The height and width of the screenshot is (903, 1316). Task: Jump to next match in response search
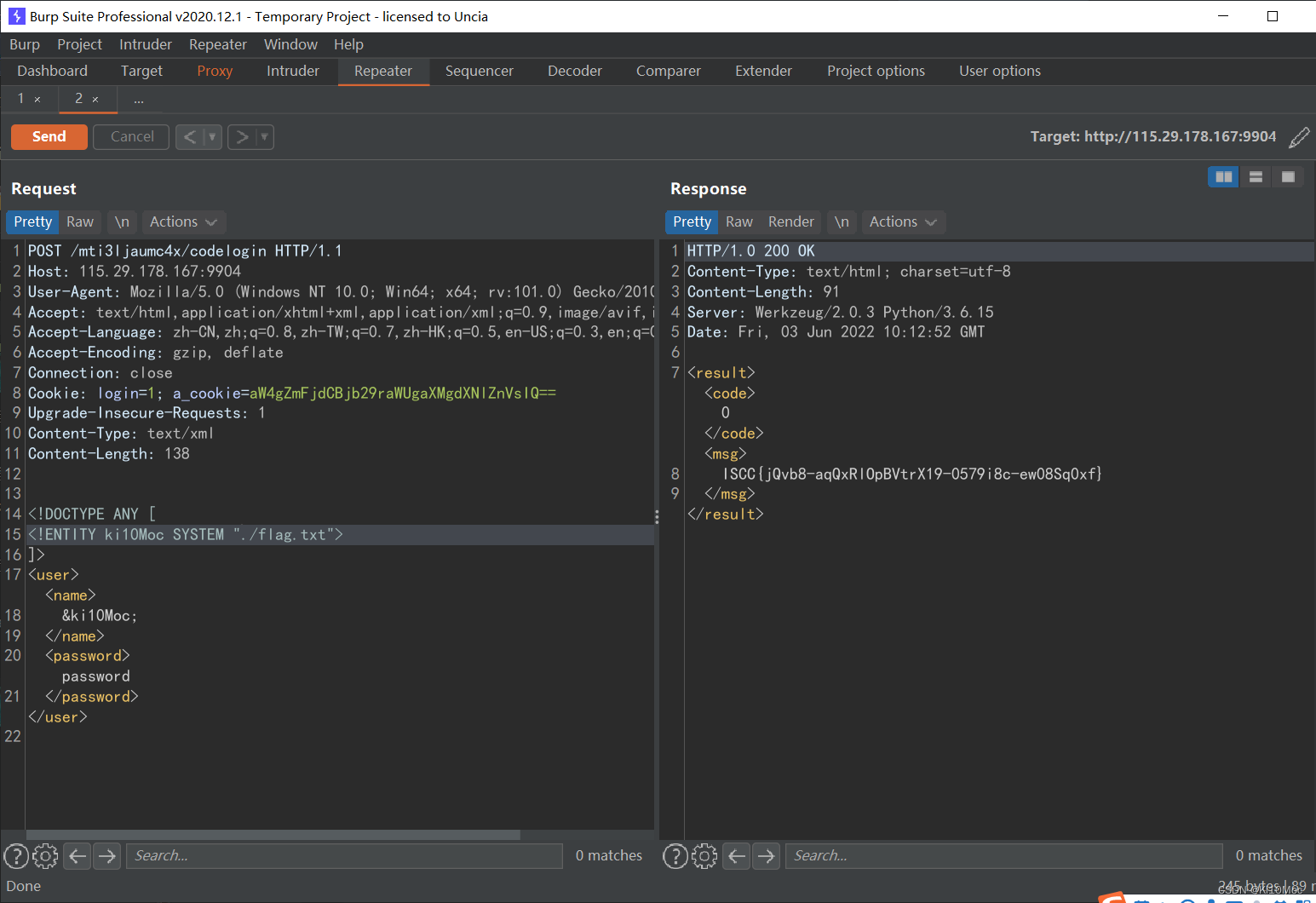click(x=766, y=855)
